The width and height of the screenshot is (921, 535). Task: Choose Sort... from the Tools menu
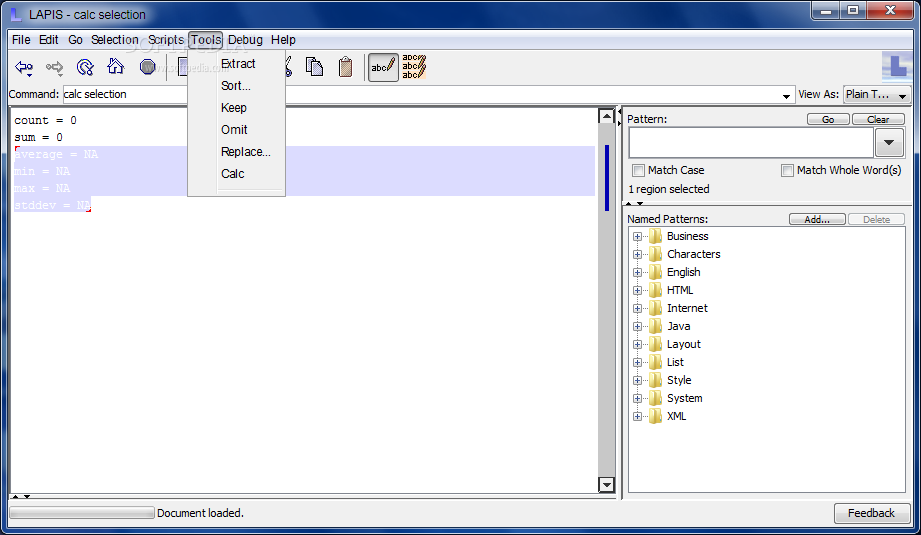[x=236, y=86]
